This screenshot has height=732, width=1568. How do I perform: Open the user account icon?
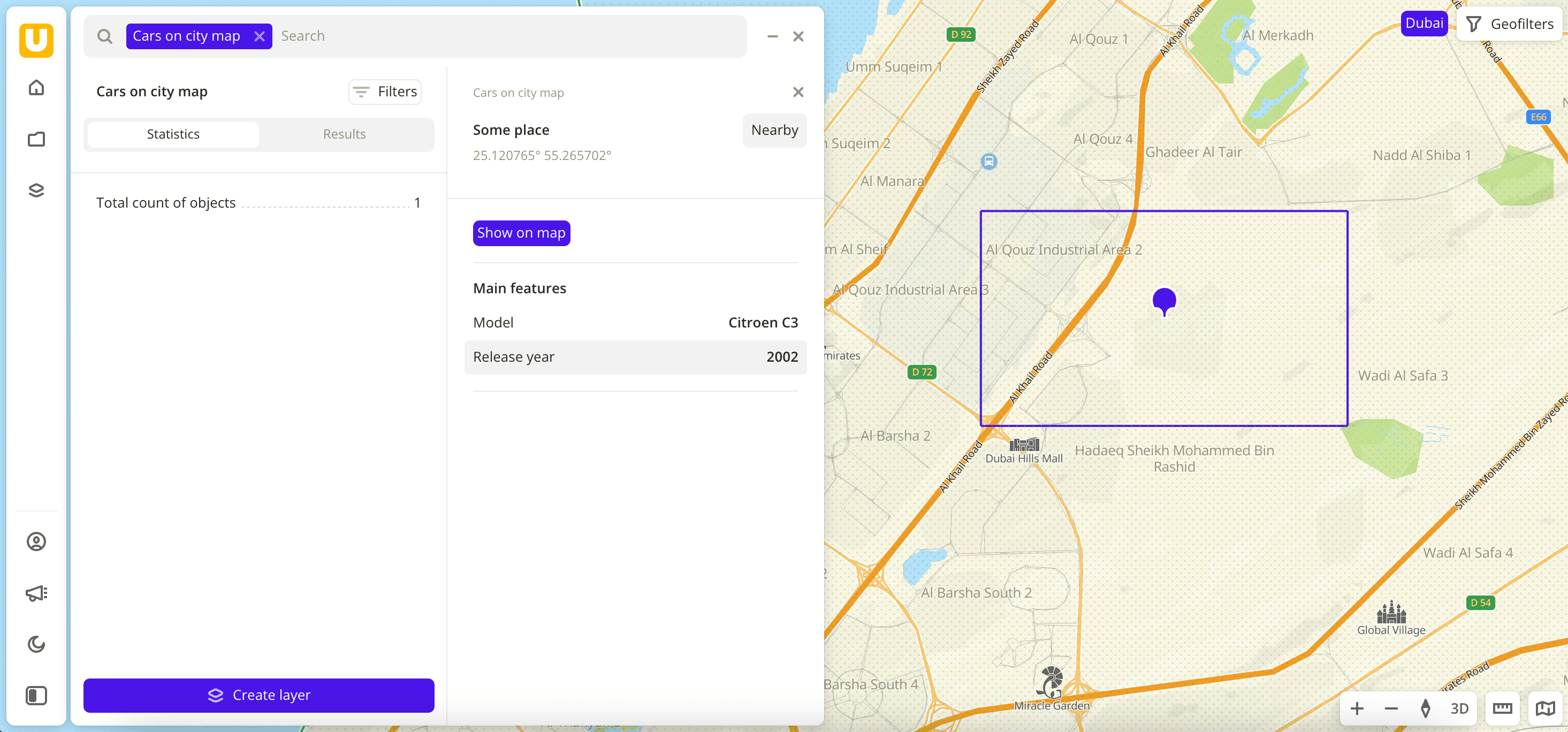pyautogui.click(x=36, y=541)
